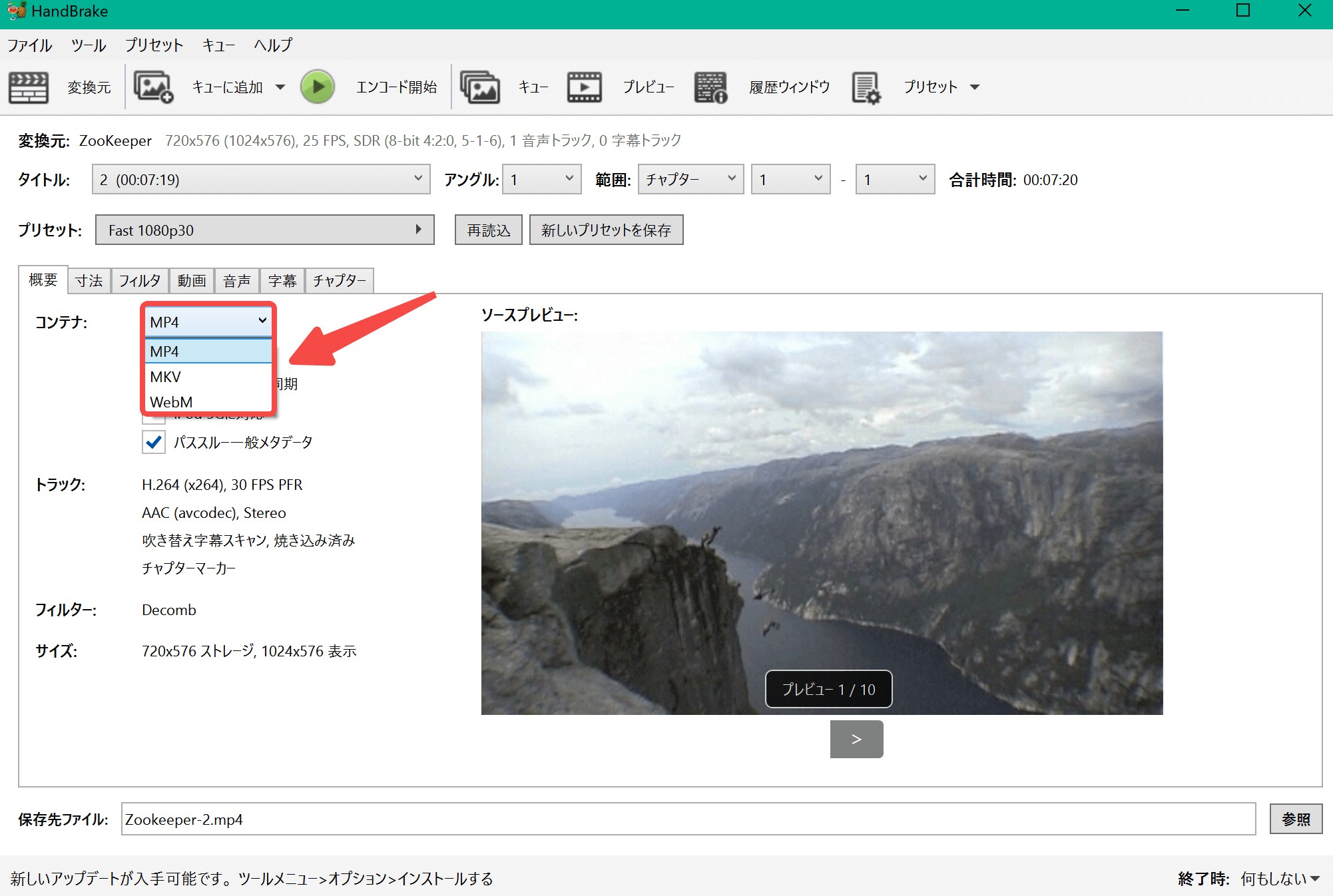The image size is (1333, 896).
Task: Switch to the 寸法 tab
Action: 89,281
